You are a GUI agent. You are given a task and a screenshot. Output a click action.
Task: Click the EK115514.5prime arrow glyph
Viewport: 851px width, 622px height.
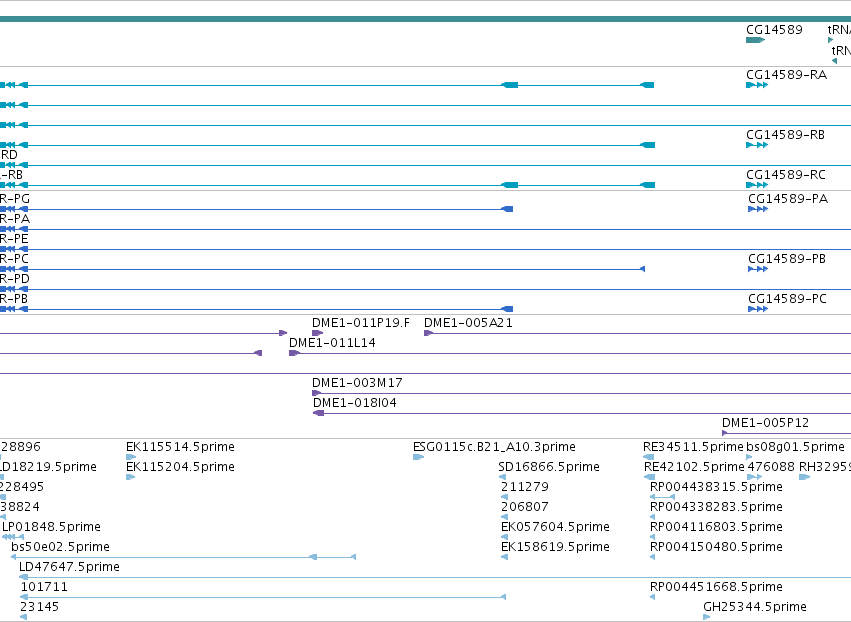click(131, 458)
